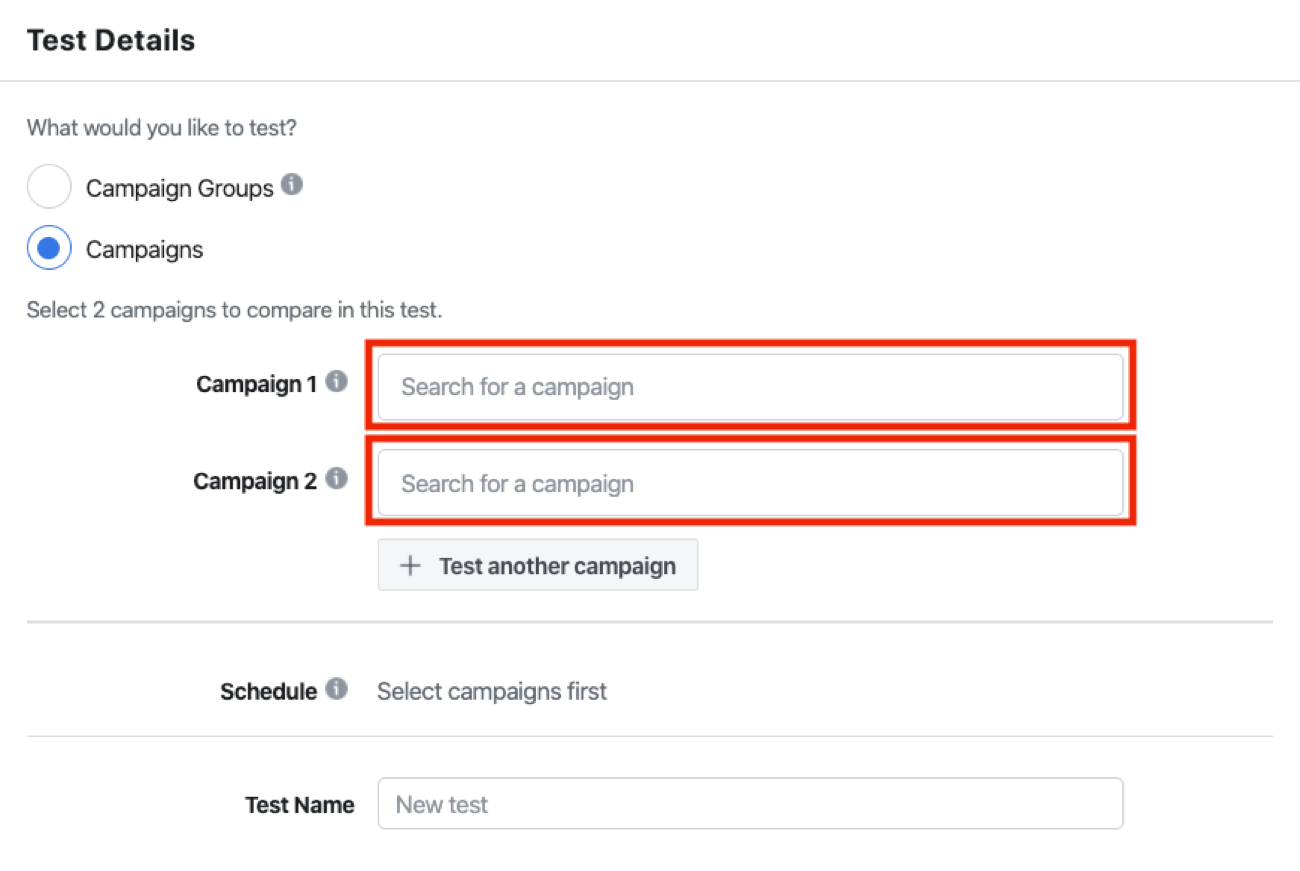Click the plus icon on Test another campaign
The width and height of the screenshot is (1300, 871).
click(x=410, y=565)
